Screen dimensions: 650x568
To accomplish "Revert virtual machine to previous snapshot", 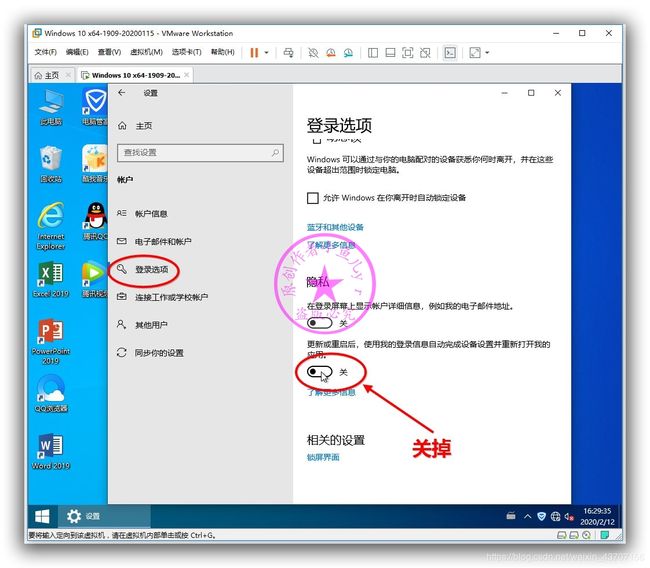I will pos(331,53).
